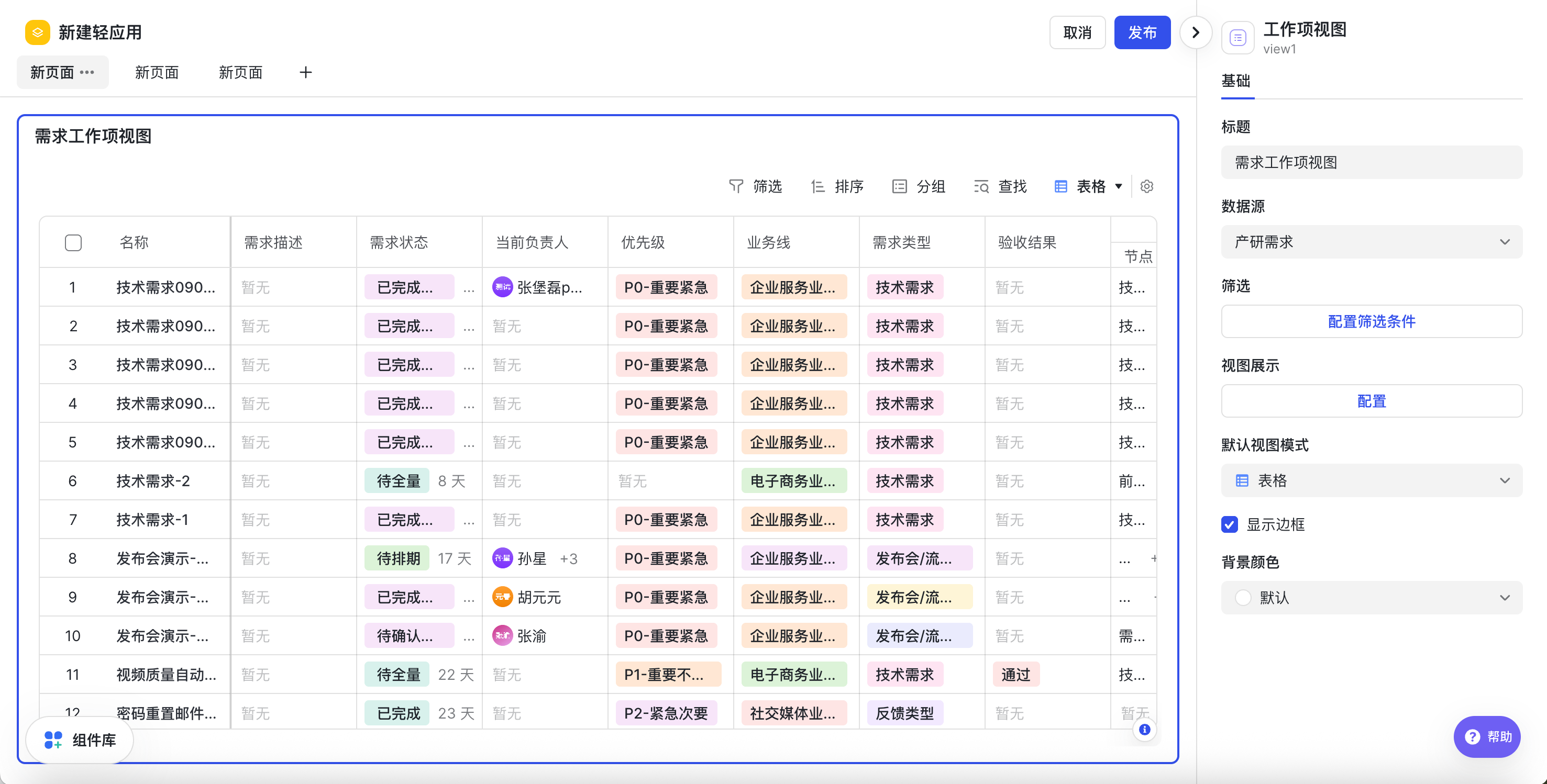Click the 需求描述 column header
The width and height of the screenshot is (1547, 784).
[273, 242]
